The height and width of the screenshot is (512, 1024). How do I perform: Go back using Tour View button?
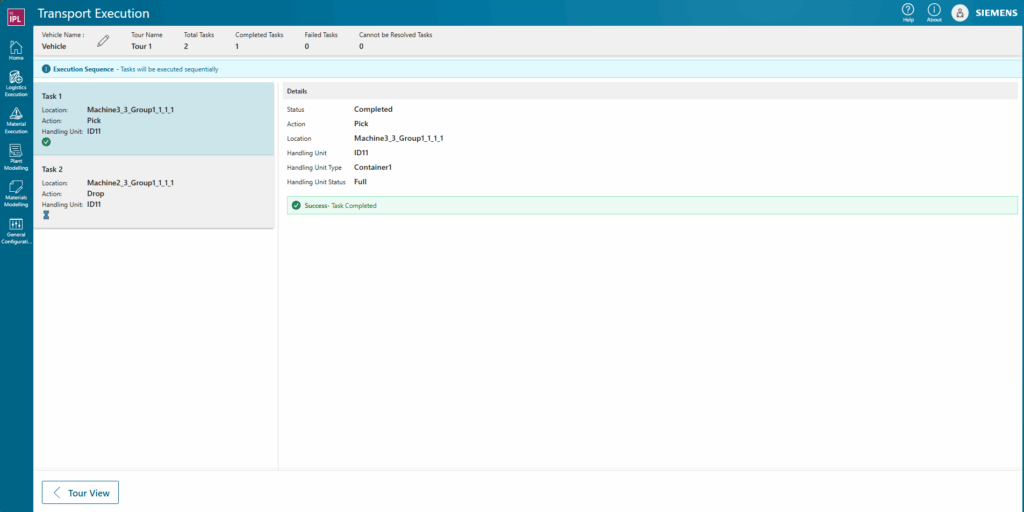pos(80,492)
